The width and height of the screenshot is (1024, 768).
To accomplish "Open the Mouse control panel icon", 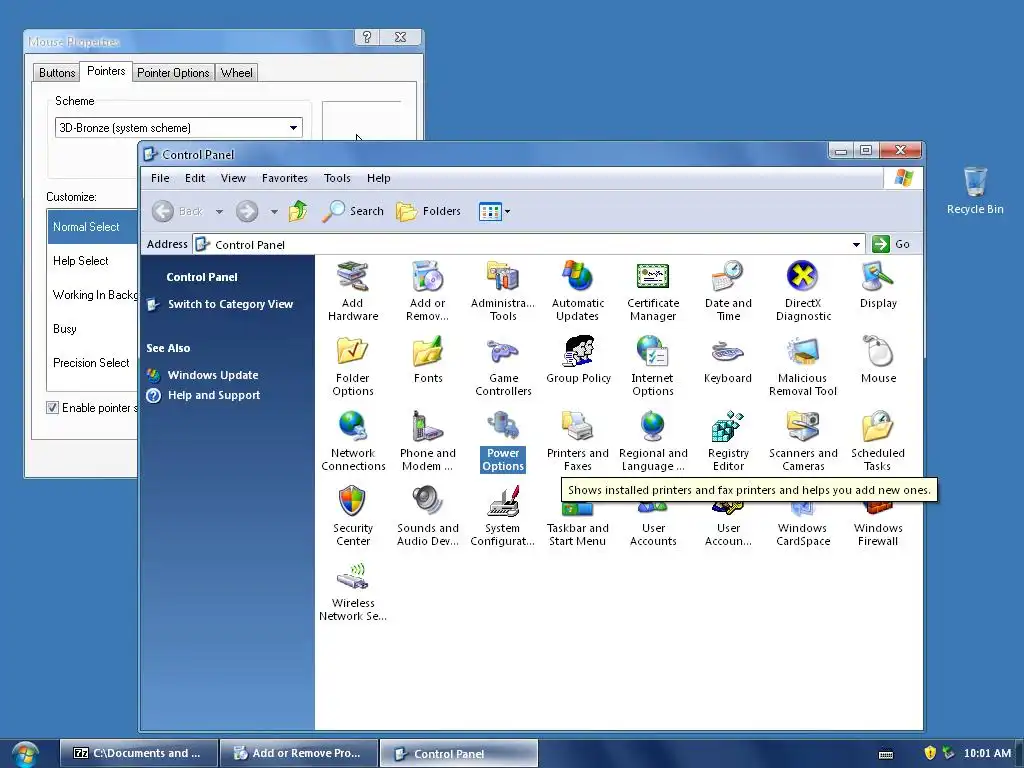I will 878,359.
